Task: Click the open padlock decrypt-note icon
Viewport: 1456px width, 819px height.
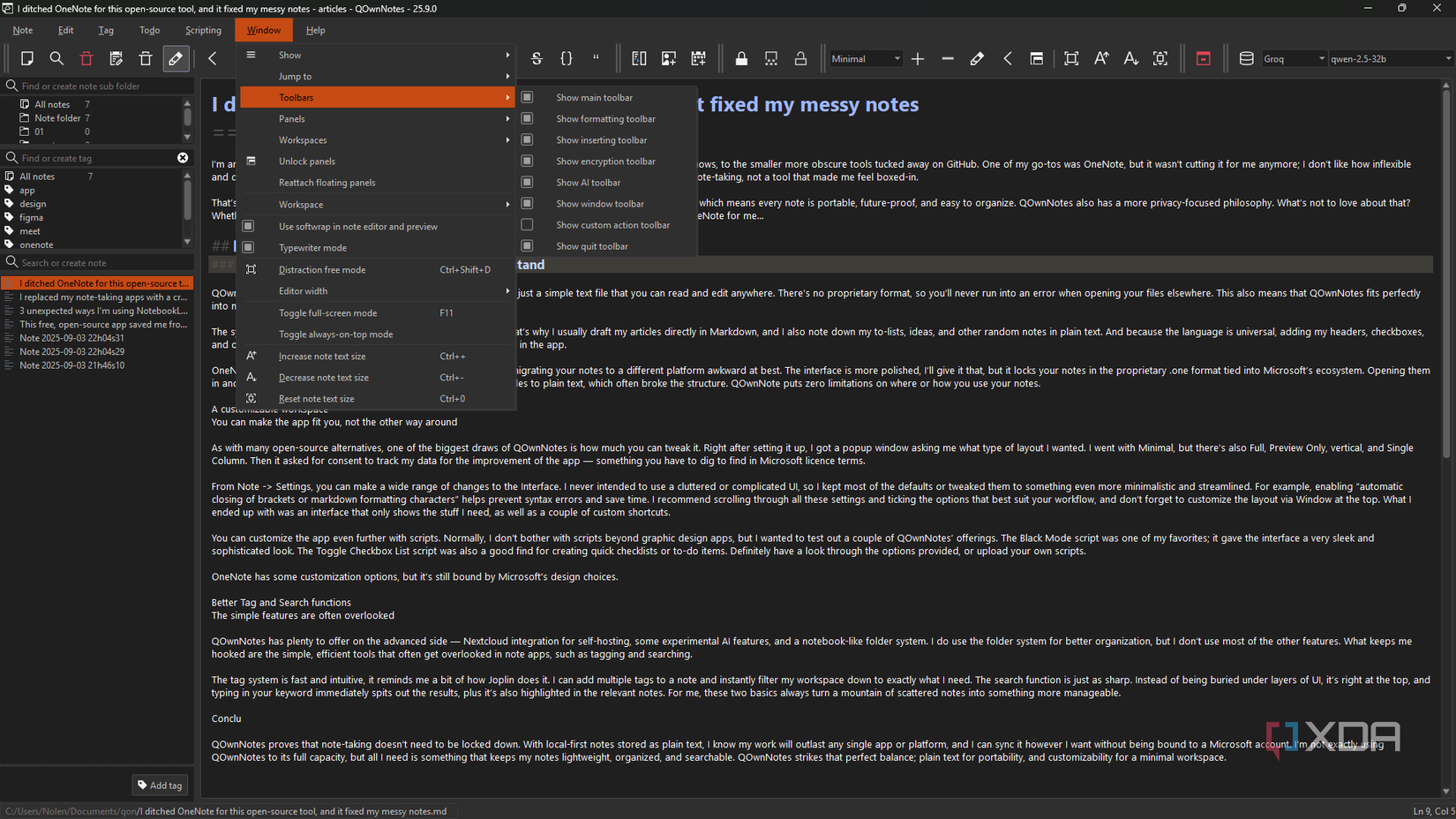Action: coord(800,58)
